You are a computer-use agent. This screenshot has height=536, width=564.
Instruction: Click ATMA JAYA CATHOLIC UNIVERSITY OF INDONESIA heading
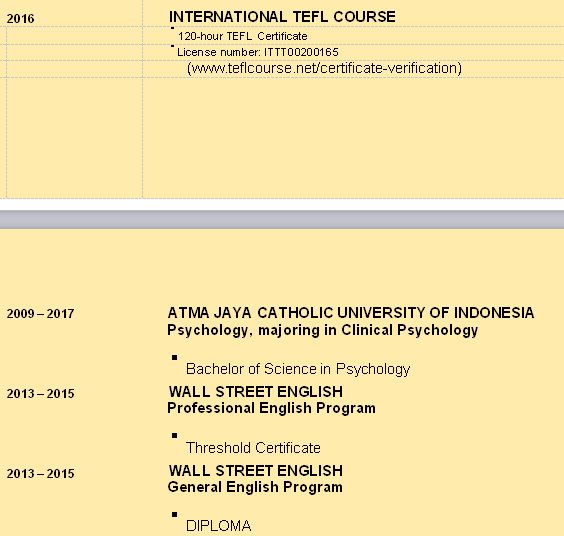point(351,313)
